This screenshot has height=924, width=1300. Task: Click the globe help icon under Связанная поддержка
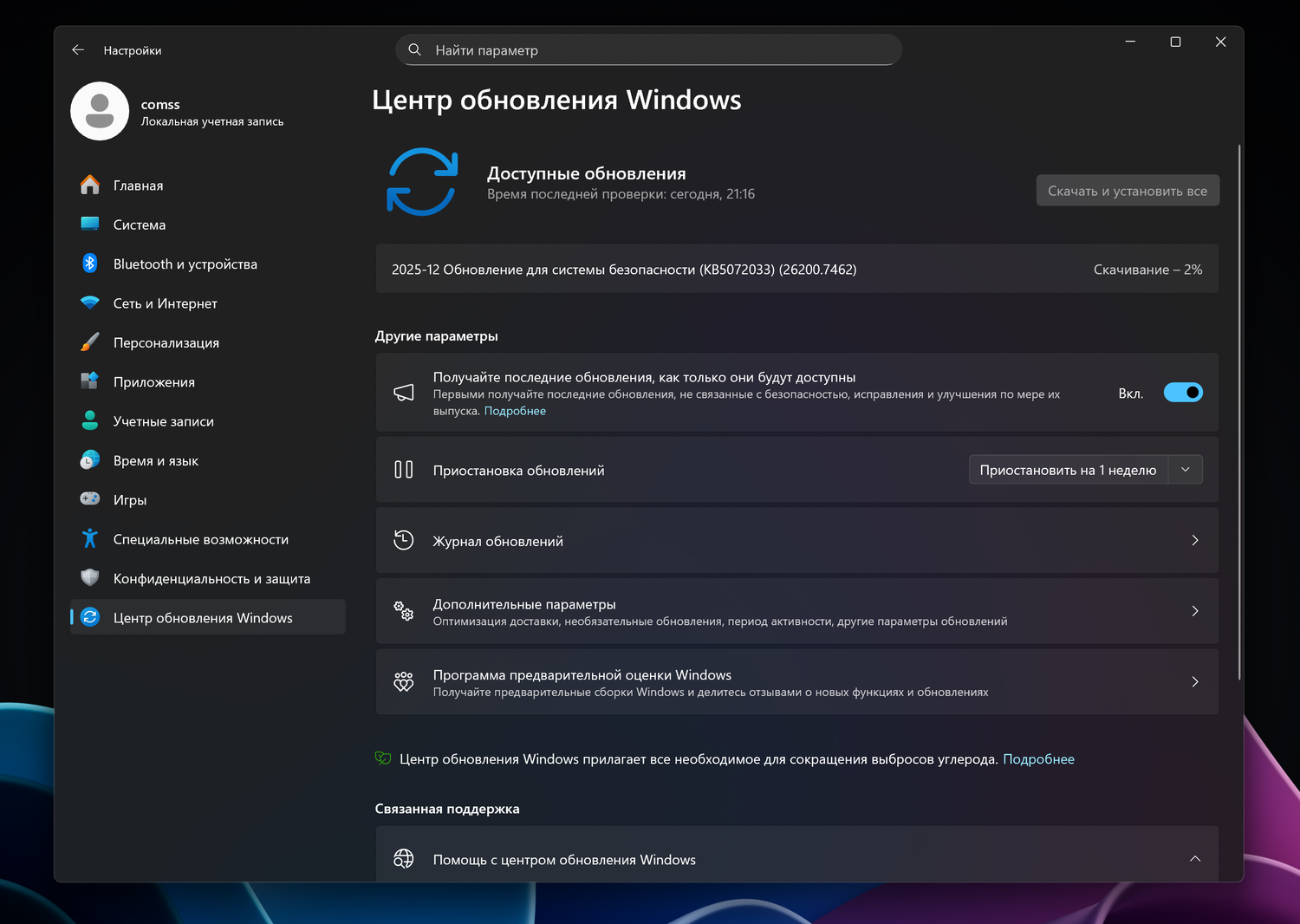[x=404, y=859]
